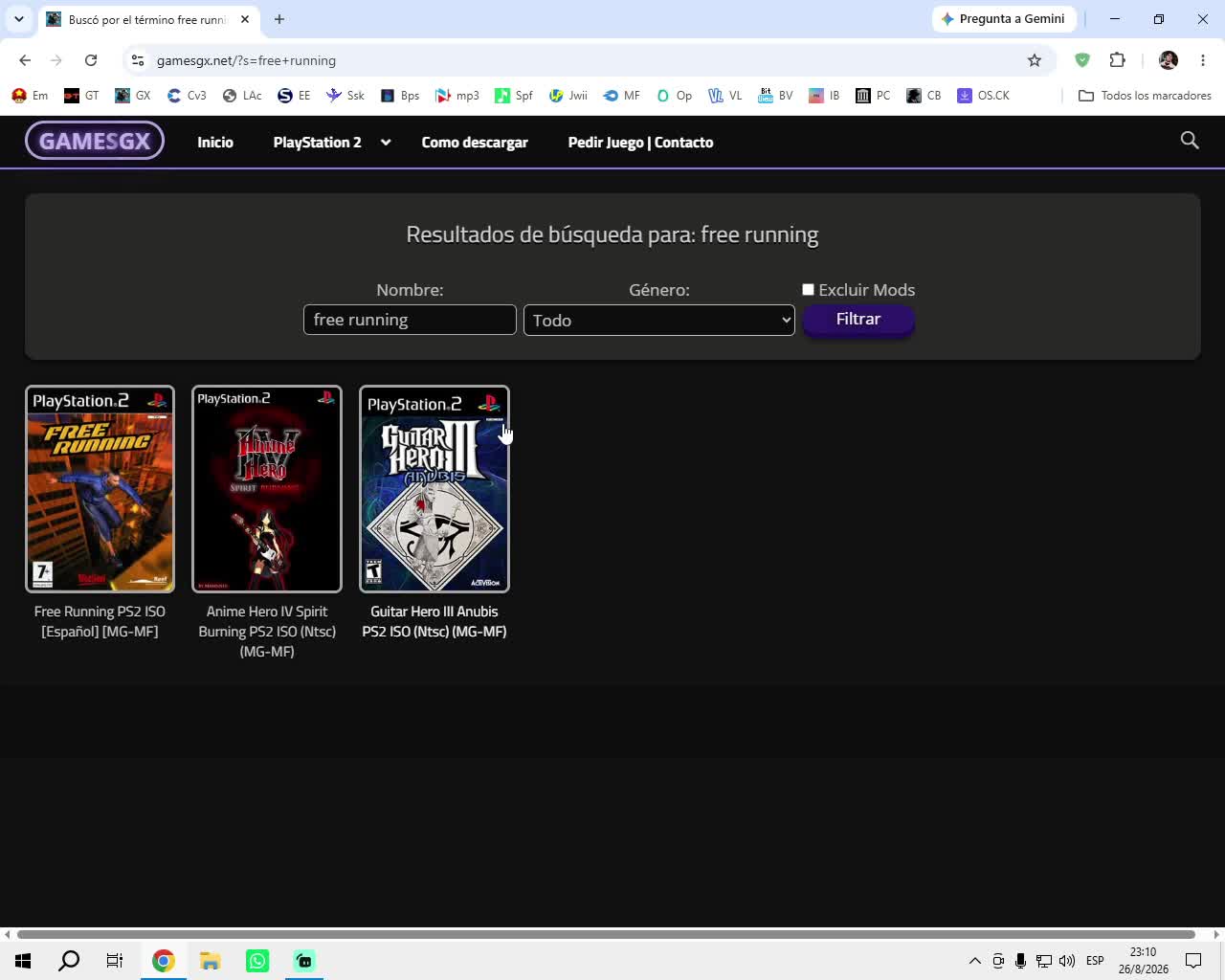The image size is (1225, 980).
Task: Open the GX bookmark
Action: point(133,96)
